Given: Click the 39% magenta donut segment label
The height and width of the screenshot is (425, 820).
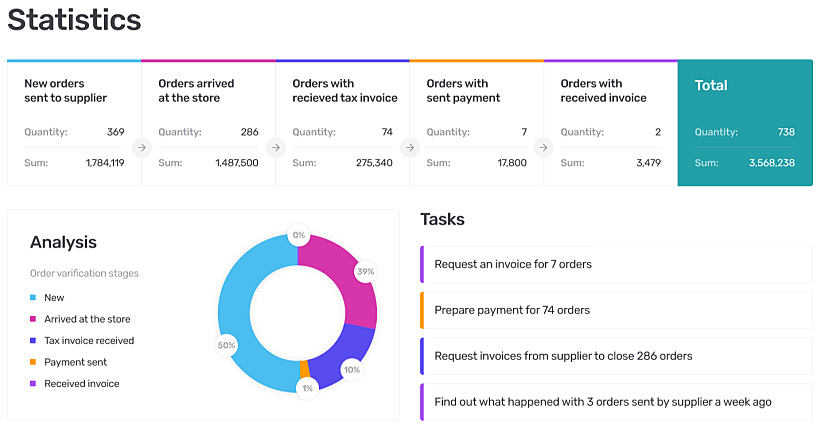Looking at the screenshot, I should [366, 272].
